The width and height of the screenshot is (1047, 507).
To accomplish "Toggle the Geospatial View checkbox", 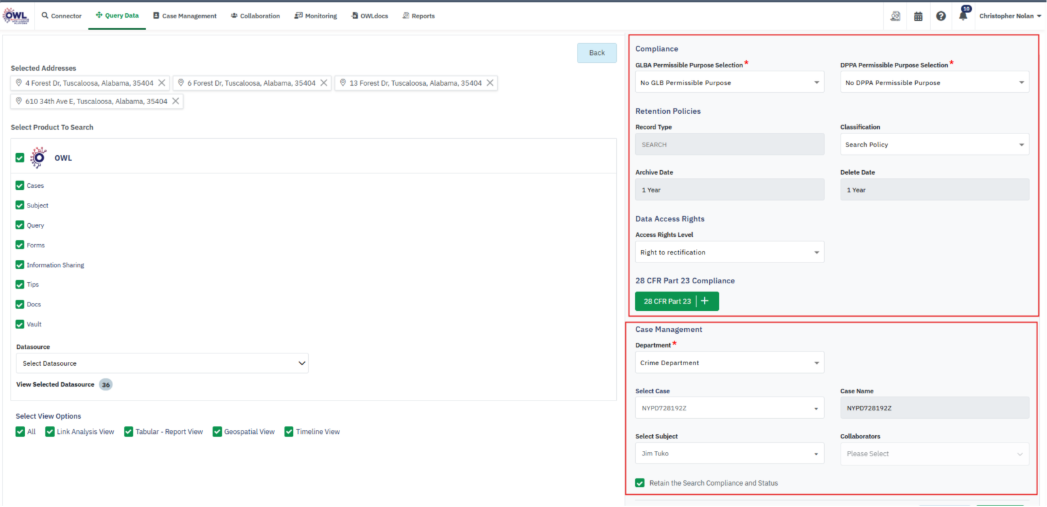I will [217, 432].
